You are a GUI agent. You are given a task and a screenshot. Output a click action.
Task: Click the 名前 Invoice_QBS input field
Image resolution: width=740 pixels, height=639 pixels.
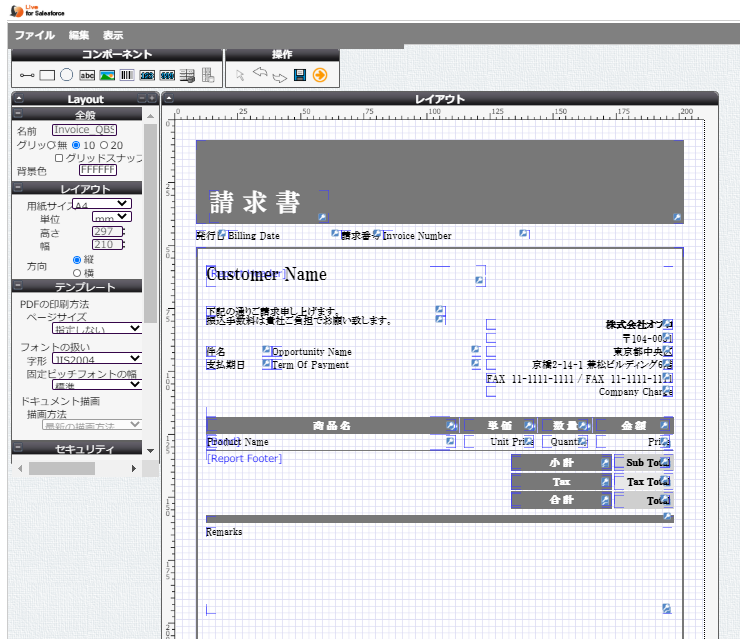click(84, 130)
